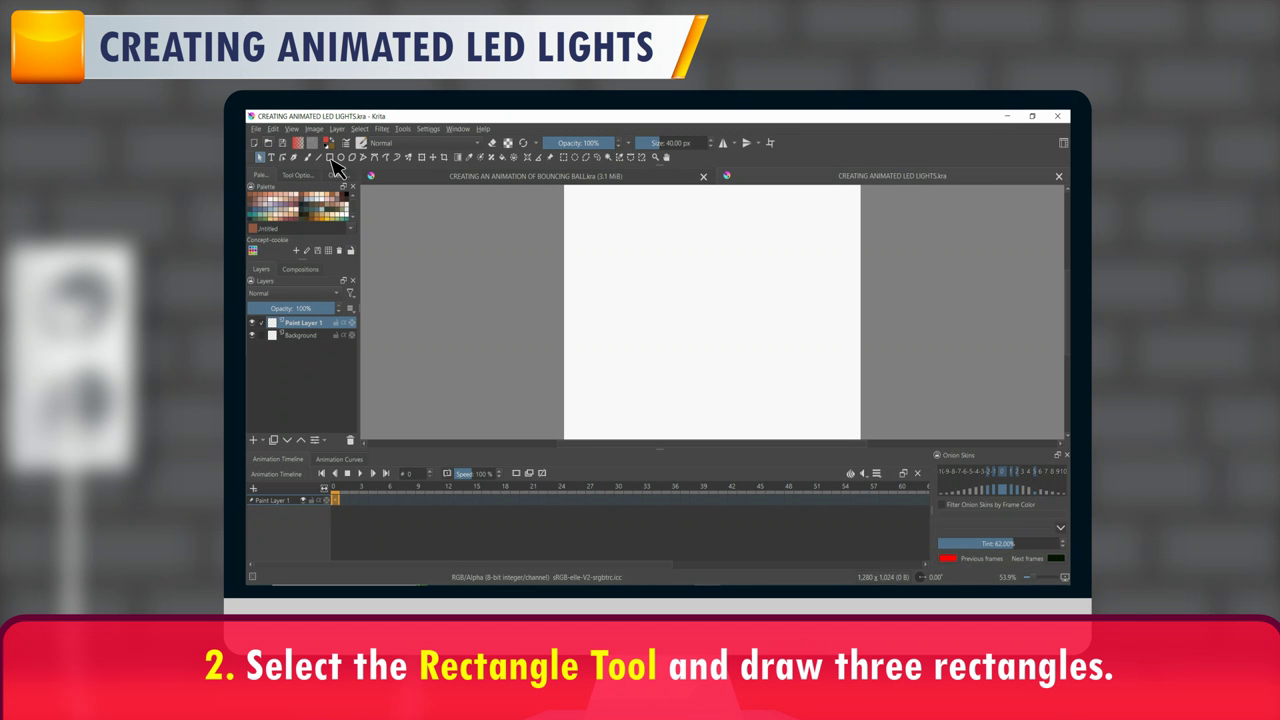Create a new document from toolbar
This screenshot has height=720, width=1280.
tap(254, 143)
